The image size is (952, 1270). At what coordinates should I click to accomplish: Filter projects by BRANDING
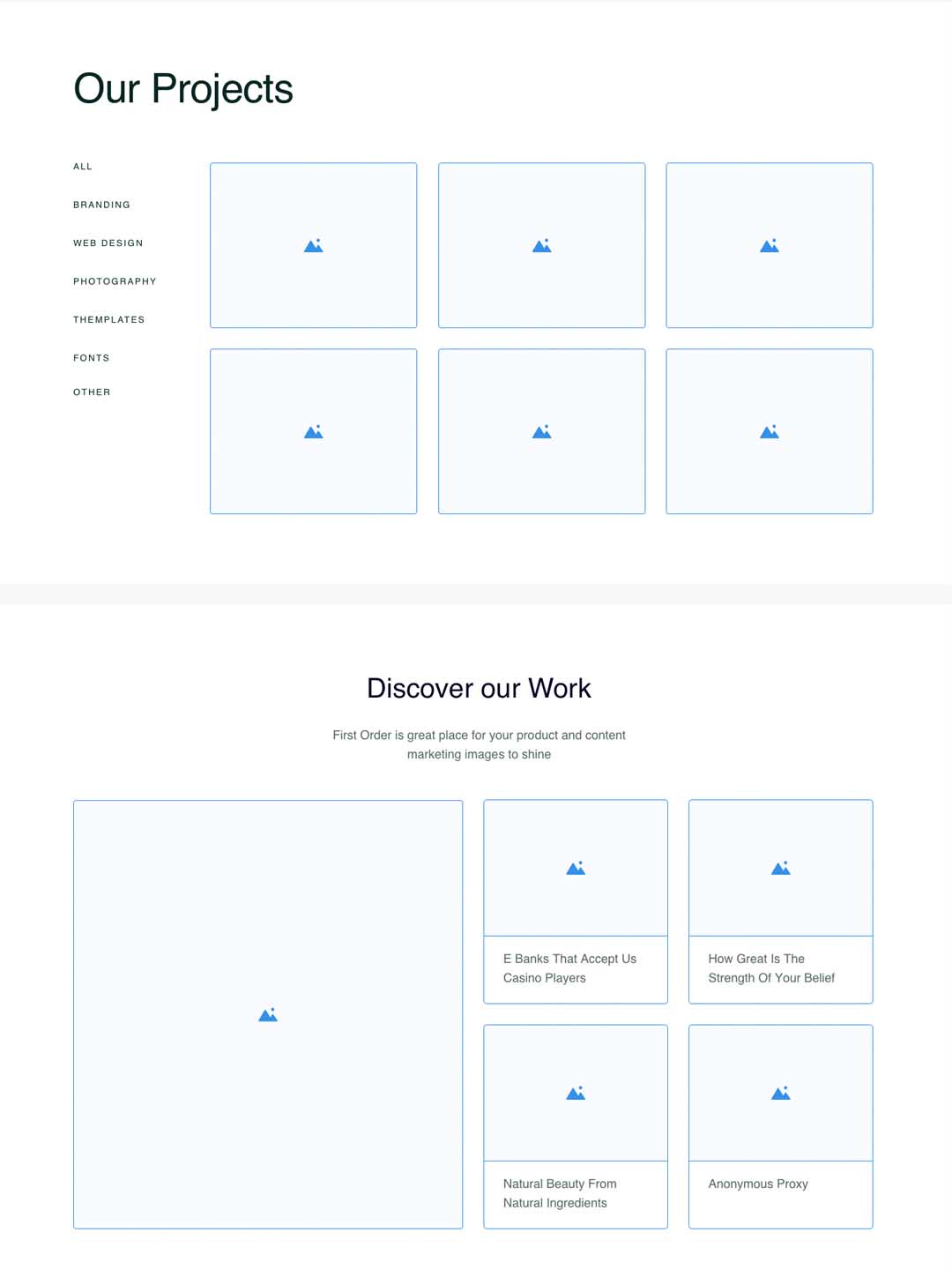101,205
